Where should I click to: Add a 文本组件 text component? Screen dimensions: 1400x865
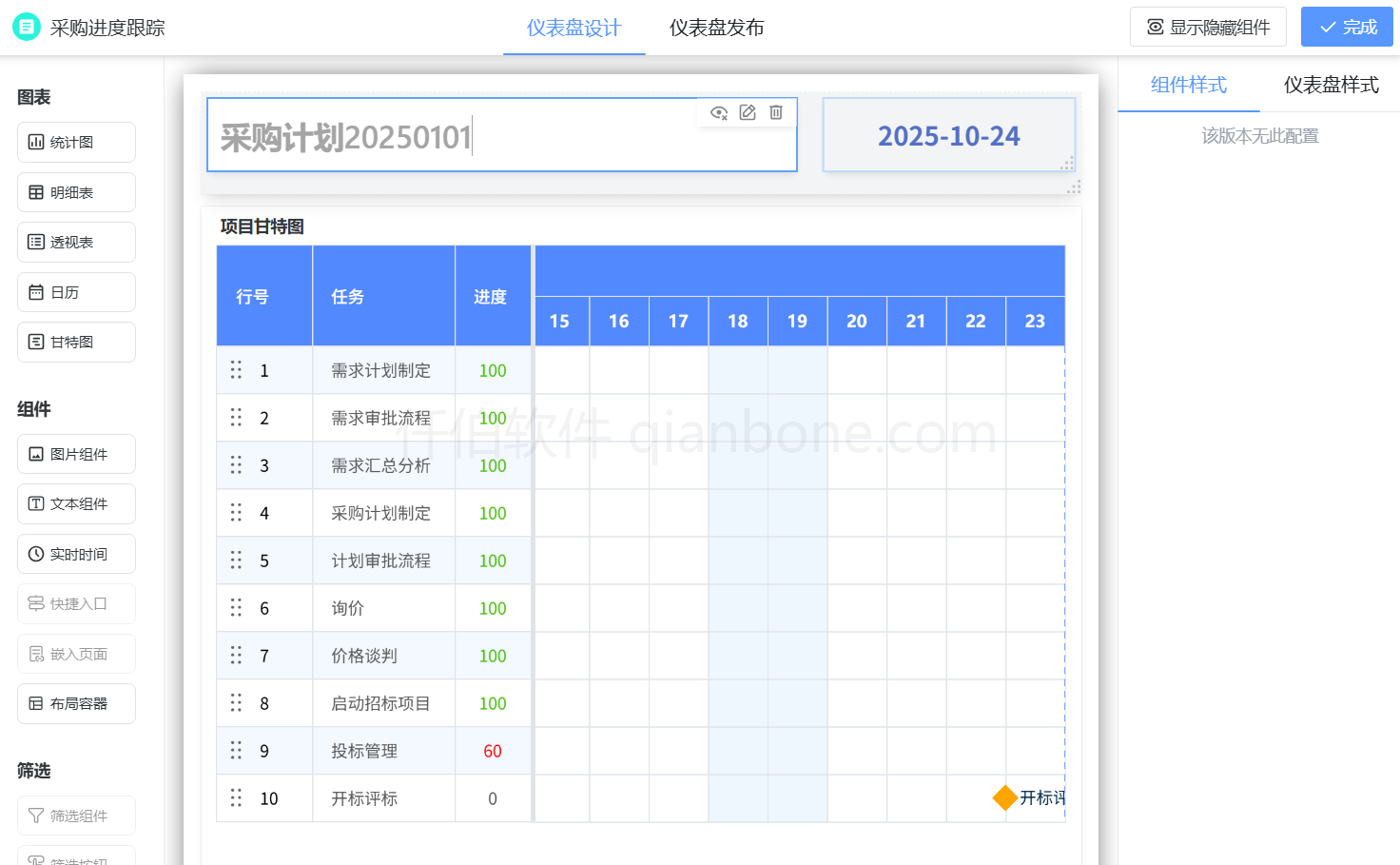click(x=76, y=503)
